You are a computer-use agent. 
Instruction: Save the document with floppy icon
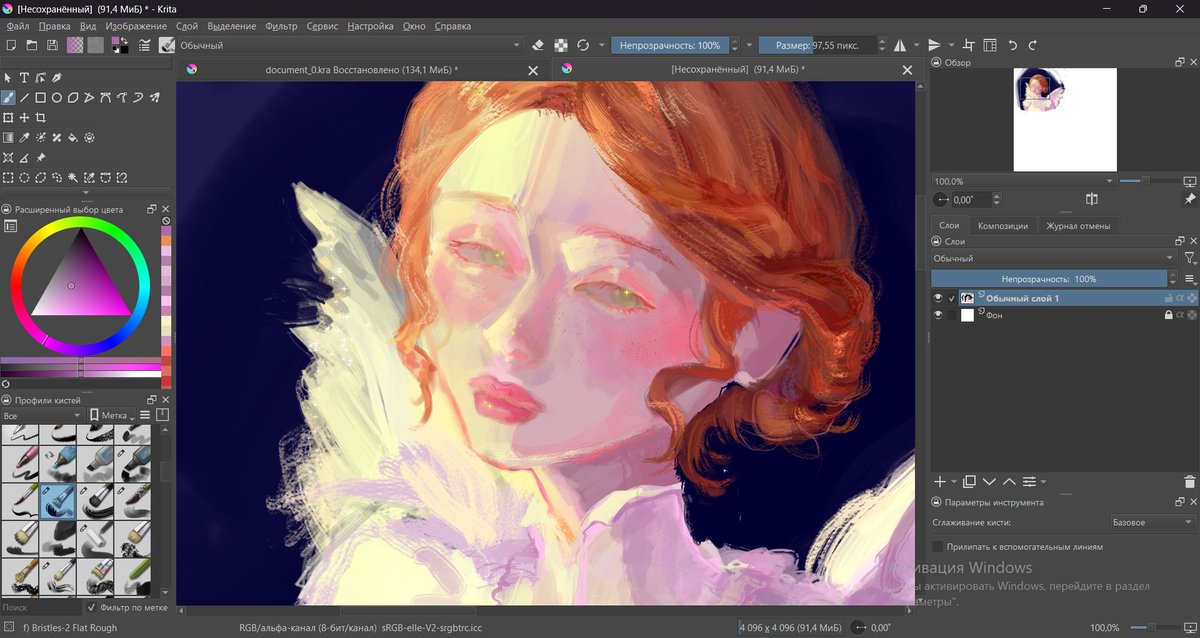click(51, 45)
